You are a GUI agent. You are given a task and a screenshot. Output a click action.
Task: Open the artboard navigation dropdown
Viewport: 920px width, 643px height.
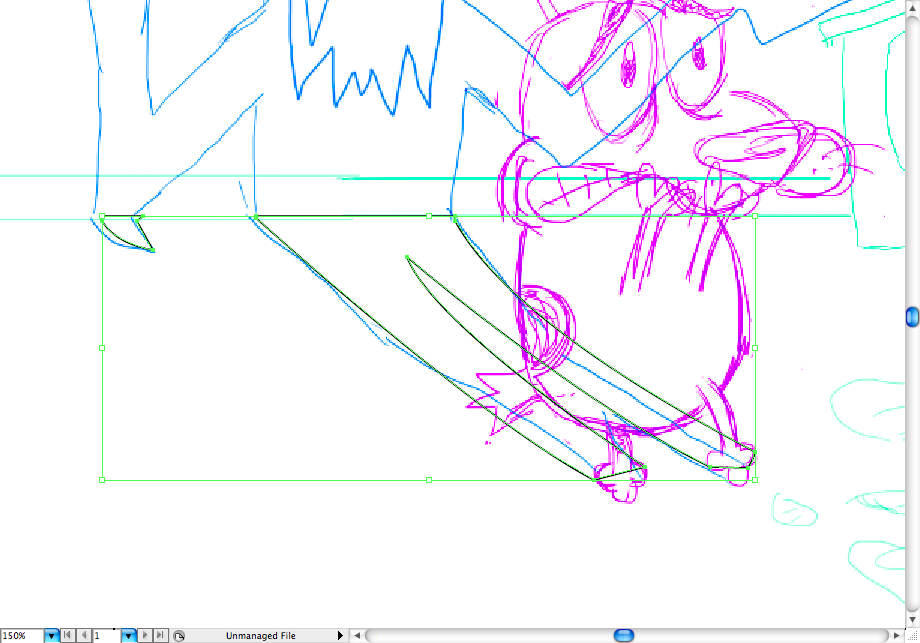(128, 635)
